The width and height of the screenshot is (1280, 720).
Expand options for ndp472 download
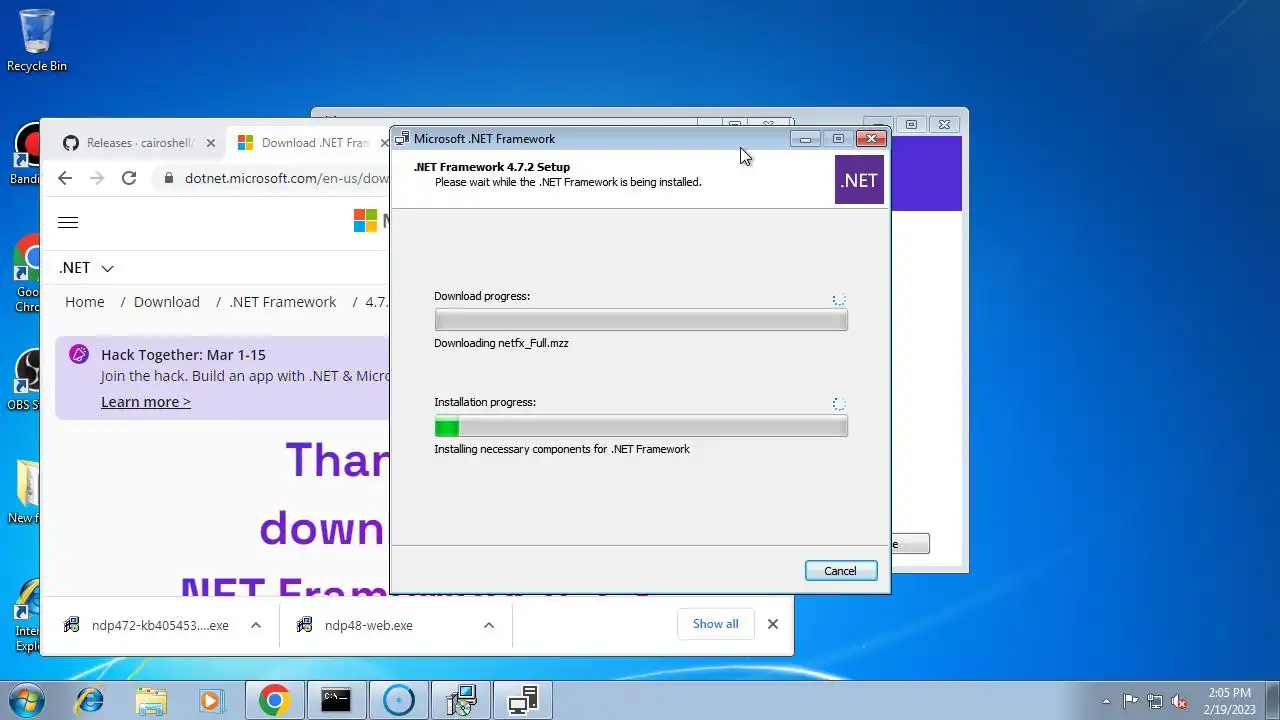[256, 625]
